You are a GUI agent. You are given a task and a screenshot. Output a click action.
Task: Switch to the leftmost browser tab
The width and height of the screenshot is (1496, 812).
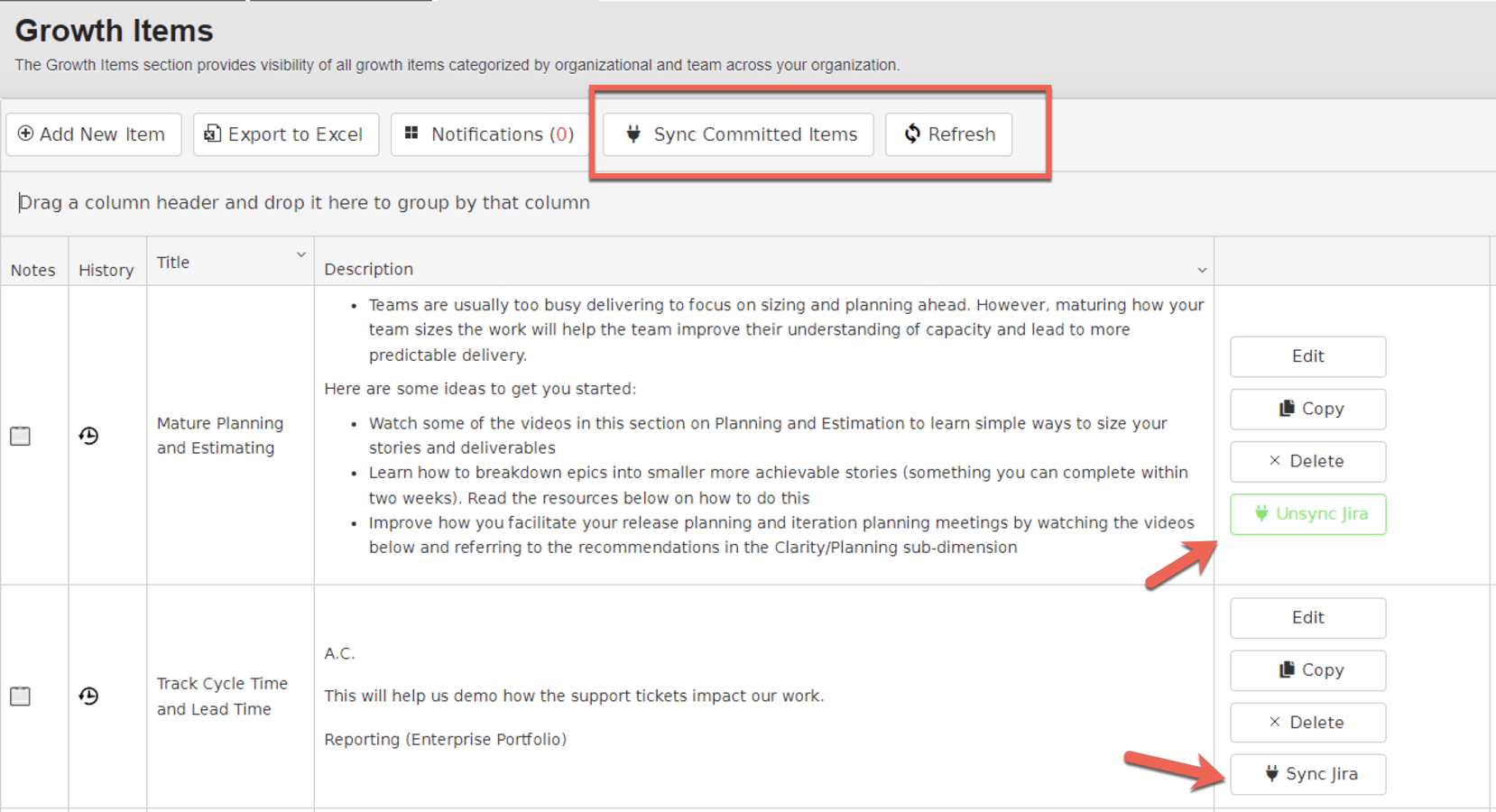[x=122, y=4]
